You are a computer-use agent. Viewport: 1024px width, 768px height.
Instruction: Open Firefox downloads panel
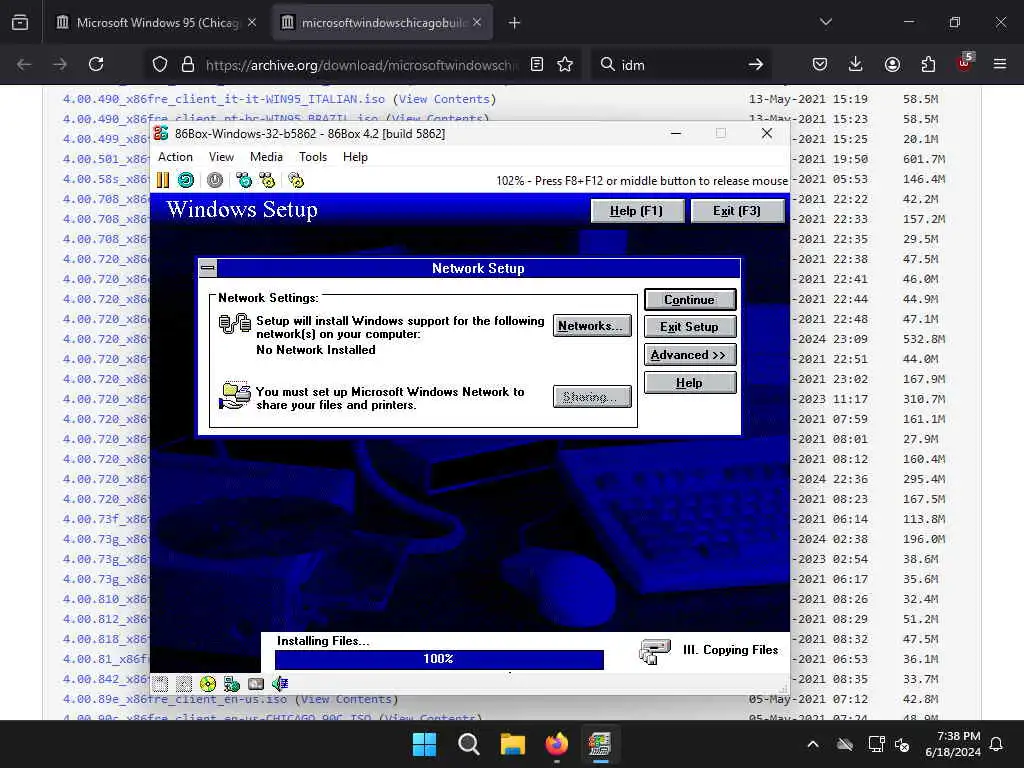tap(856, 64)
